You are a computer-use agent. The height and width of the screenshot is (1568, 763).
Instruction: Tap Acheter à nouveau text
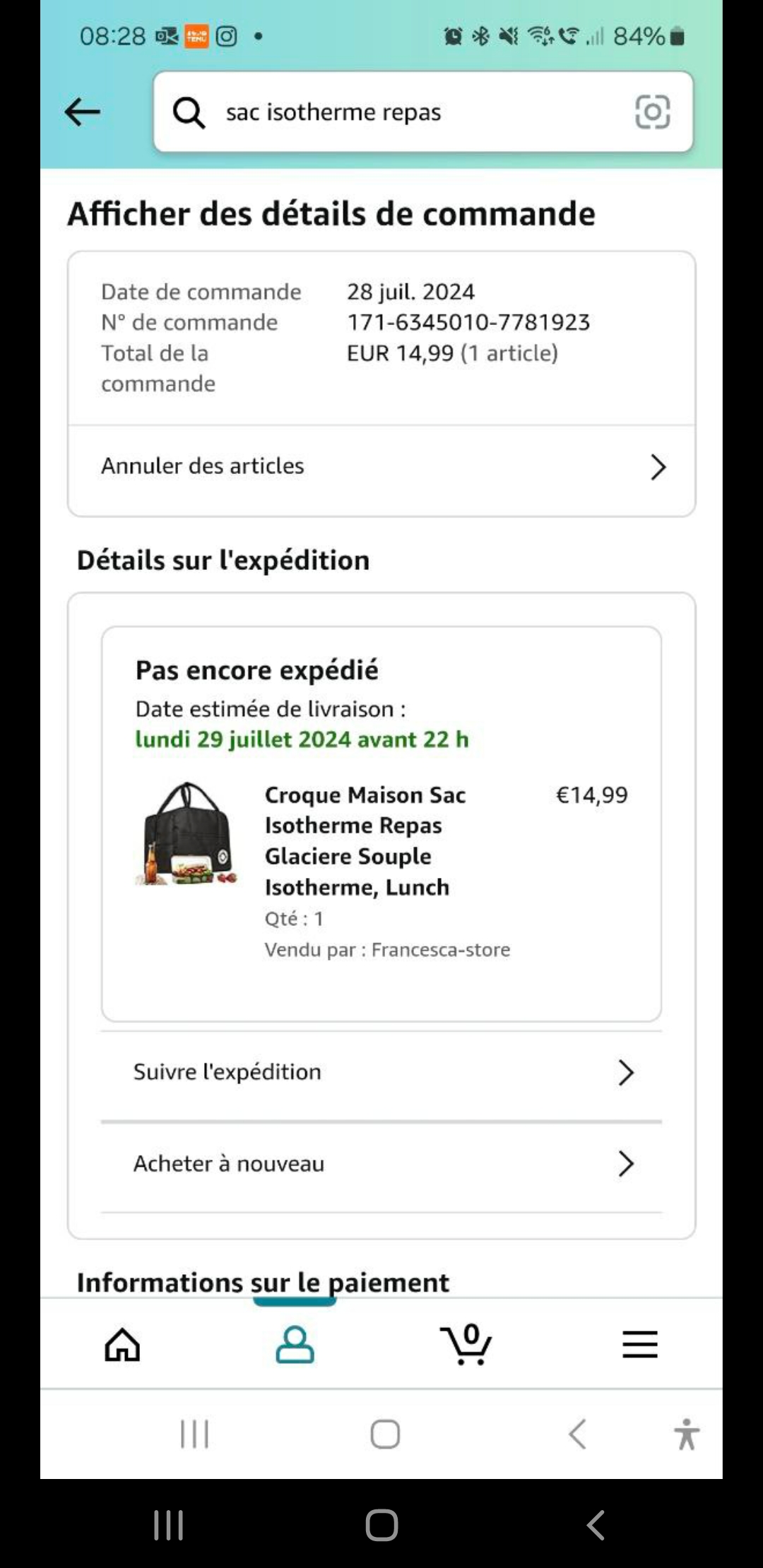tap(229, 1163)
